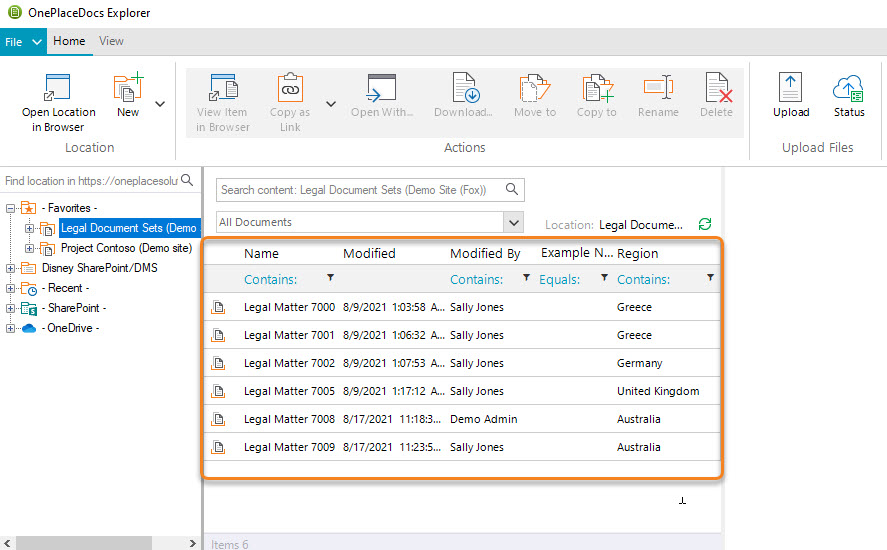
Task: Expand Disney SharePoint/DMS tree node
Action: pos(10,268)
